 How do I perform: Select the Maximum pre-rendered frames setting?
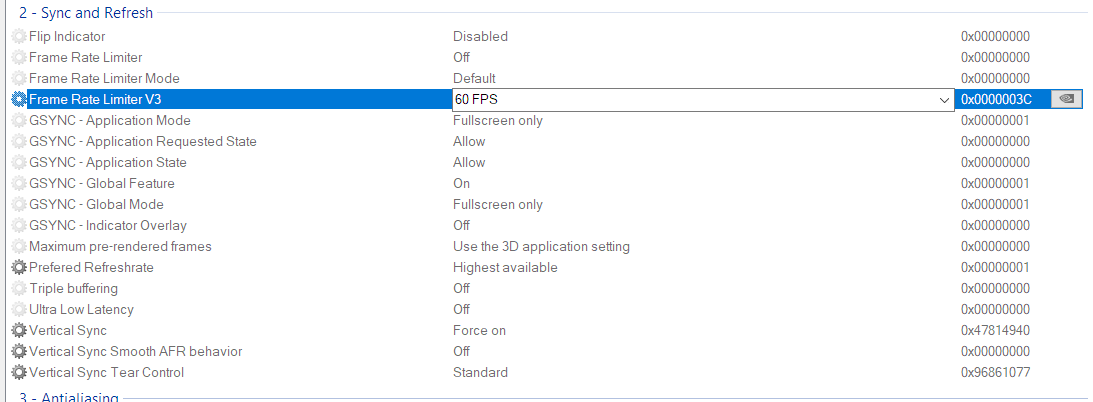(120, 246)
